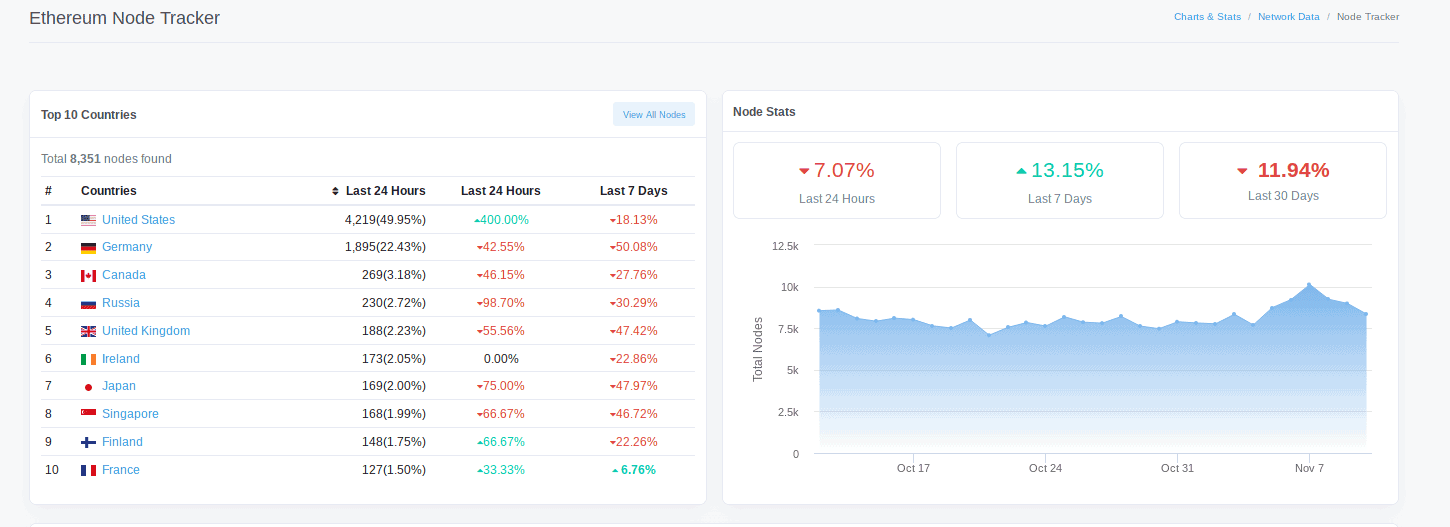This screenshot has height=527, width=1450.
Task: Click the green up arrow by 13.15%
Action: (x=1021, y=171)
